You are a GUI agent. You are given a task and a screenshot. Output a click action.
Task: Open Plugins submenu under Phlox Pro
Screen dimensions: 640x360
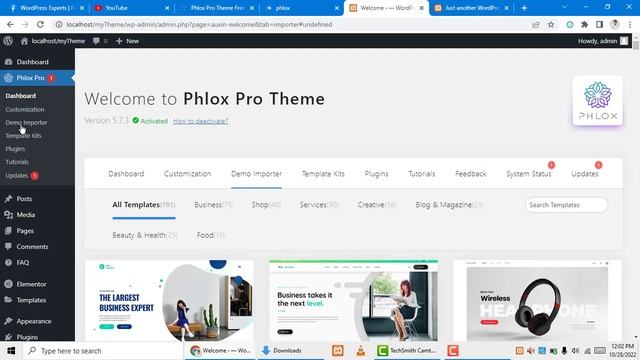[x=15, y=149]
